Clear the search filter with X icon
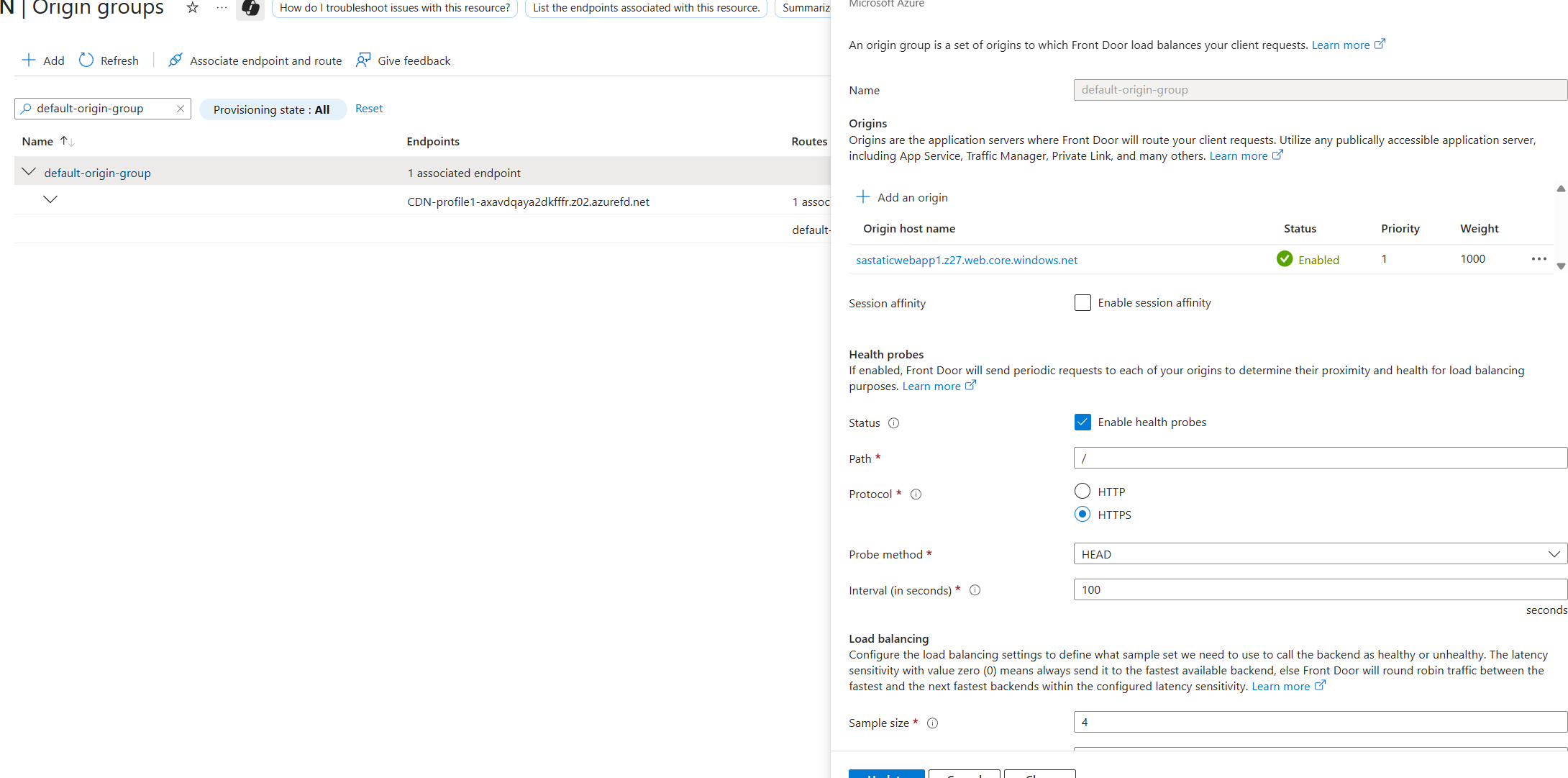The image size is (1568, 778). coord(181,109)
